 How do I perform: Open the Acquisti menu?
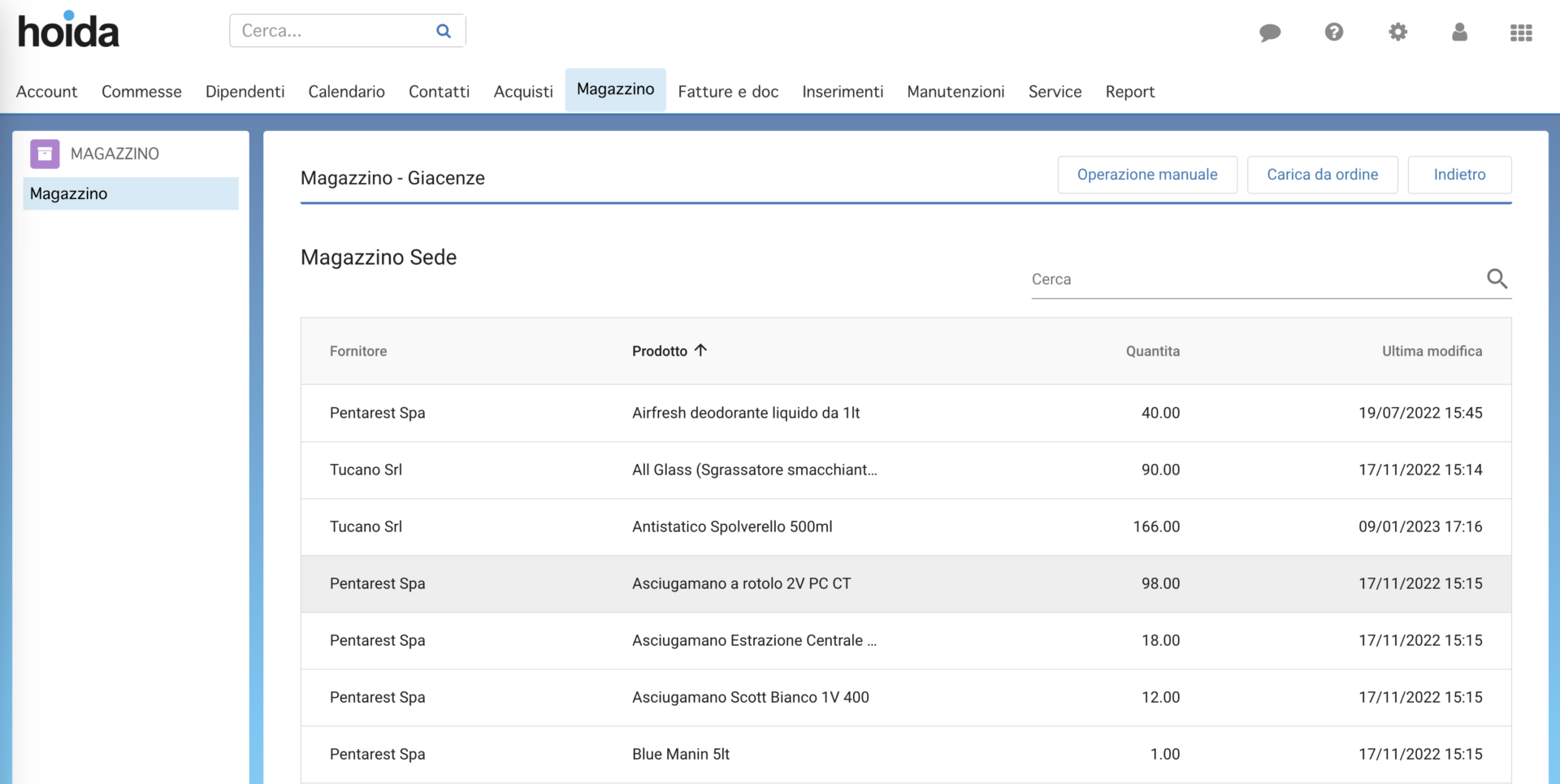[523, 92]
